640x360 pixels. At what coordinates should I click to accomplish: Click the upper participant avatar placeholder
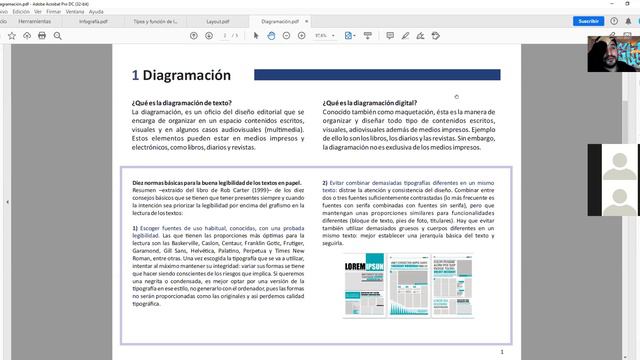620,166
